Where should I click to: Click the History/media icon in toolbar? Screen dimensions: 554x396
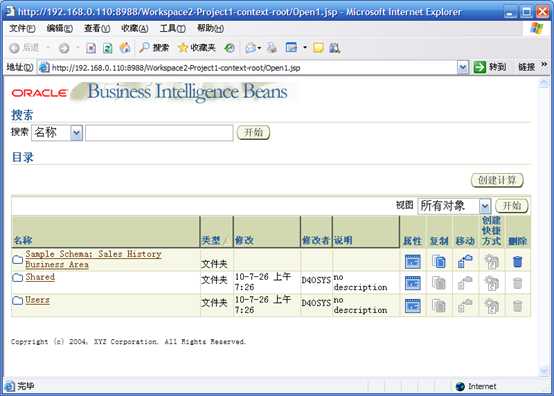(x=230, y=48)
